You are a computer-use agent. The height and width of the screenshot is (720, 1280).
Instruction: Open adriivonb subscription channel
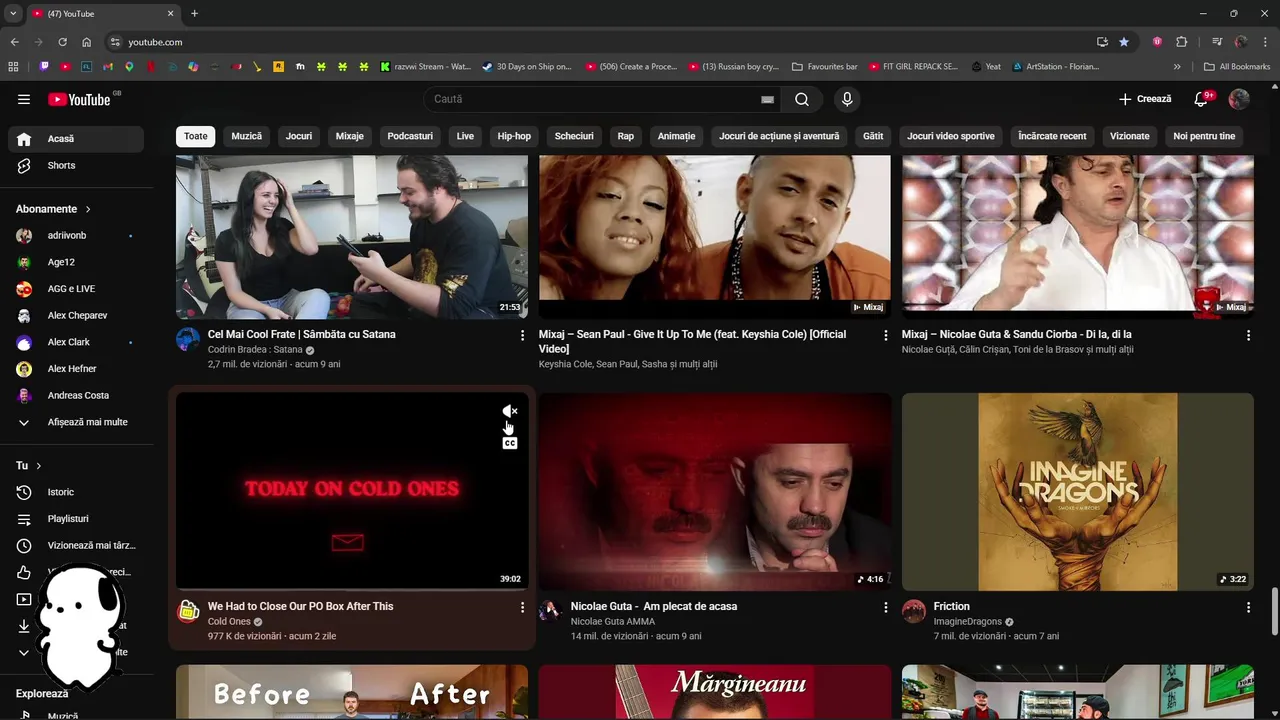tap(76, 236)
